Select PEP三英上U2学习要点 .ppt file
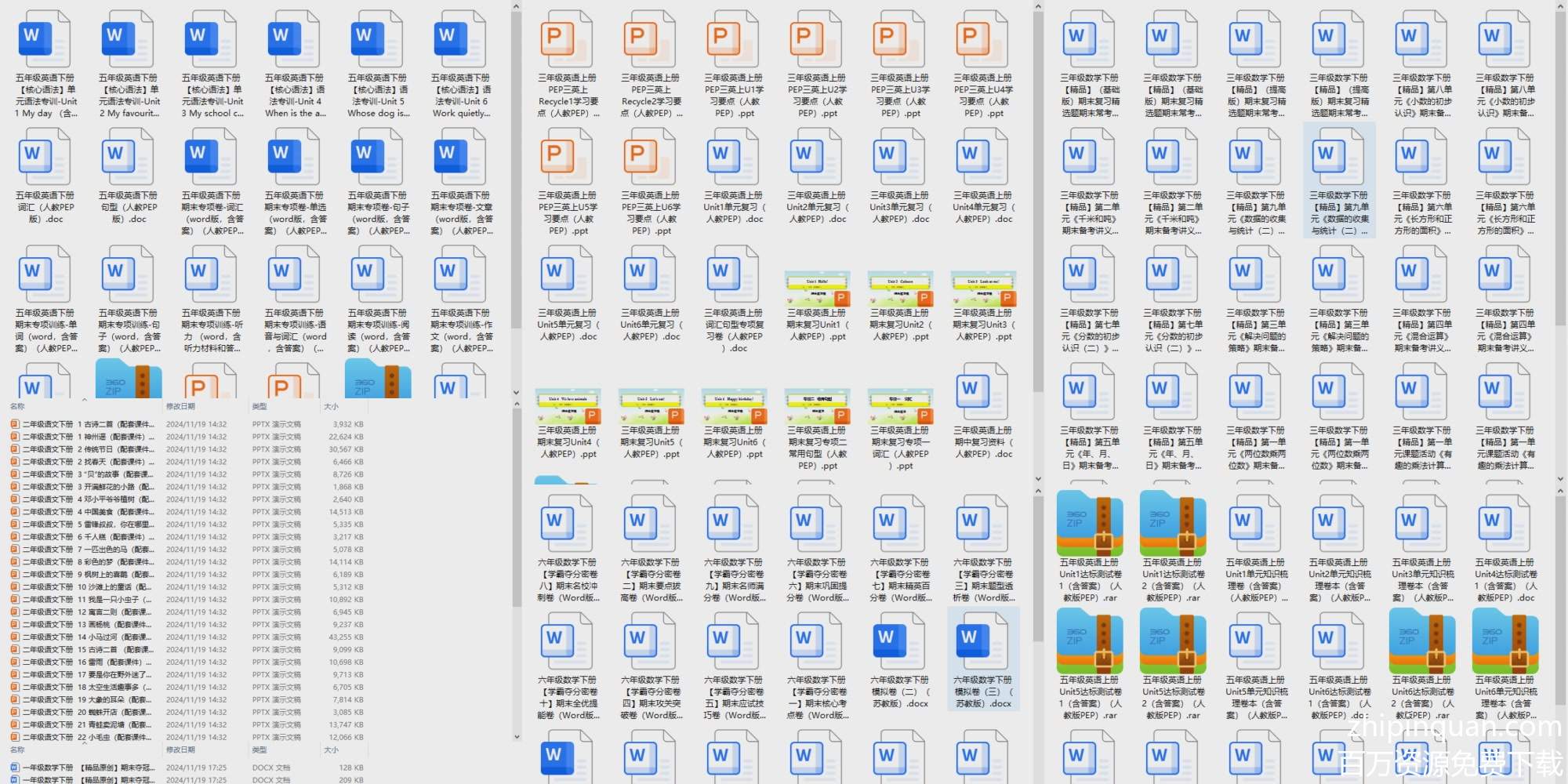 [x=817, y=64]
